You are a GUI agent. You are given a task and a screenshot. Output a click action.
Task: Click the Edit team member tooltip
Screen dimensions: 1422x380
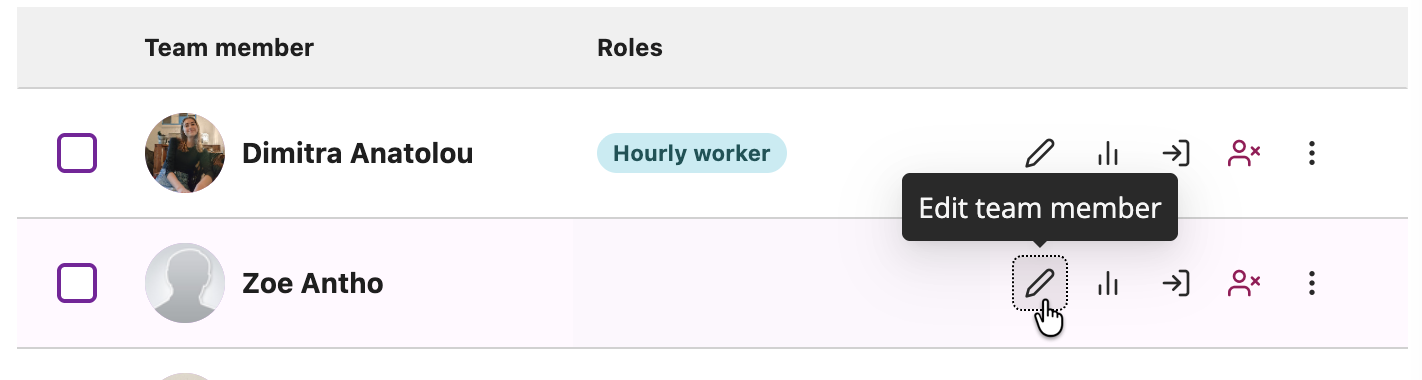[x=1040, y=208]
